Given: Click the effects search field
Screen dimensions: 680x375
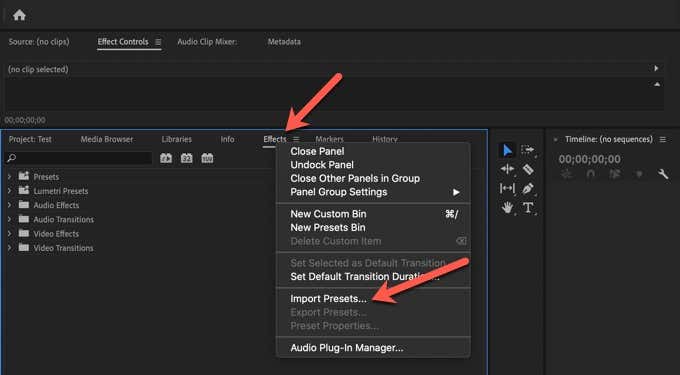Looking at the screenshot, I should coord(78,158).
